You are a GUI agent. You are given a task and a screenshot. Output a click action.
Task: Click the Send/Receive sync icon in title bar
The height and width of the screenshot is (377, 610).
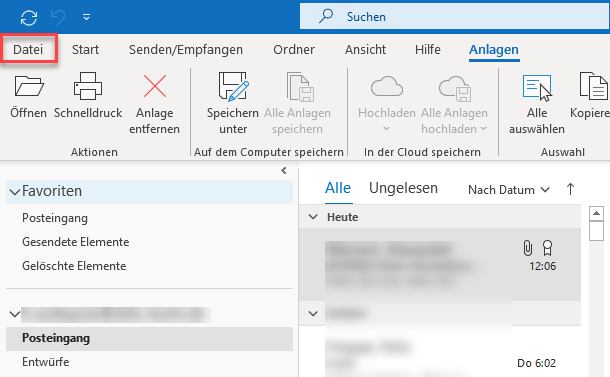(x=29, y=18)
